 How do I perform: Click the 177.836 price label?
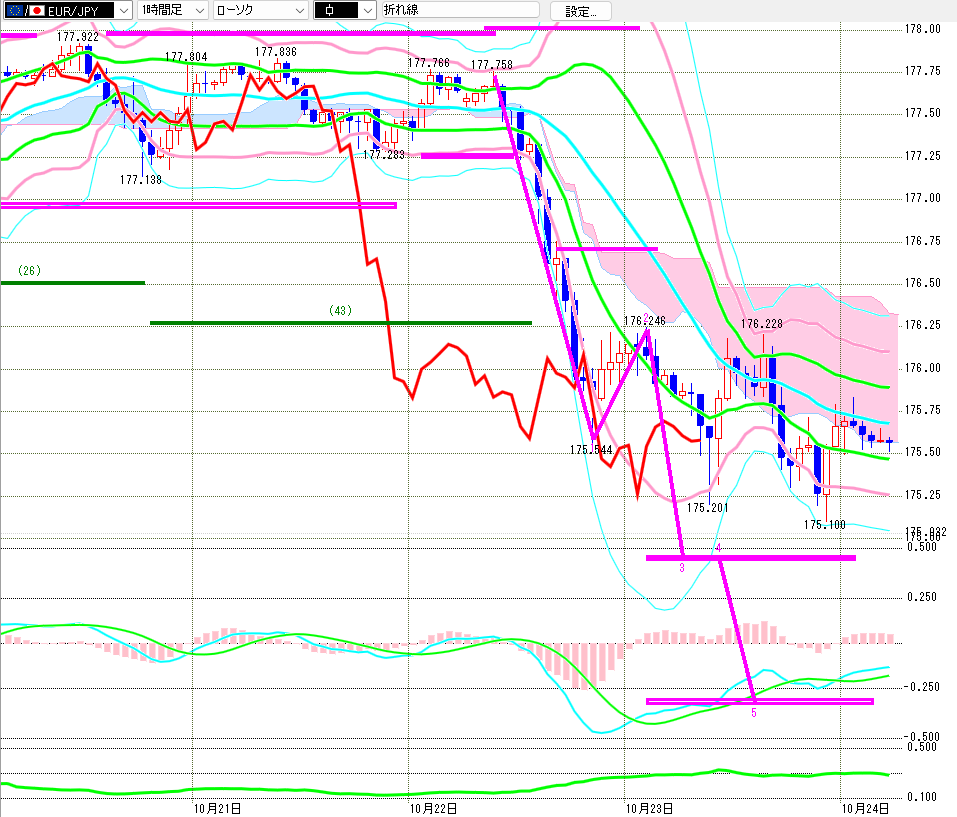[276, 52]
